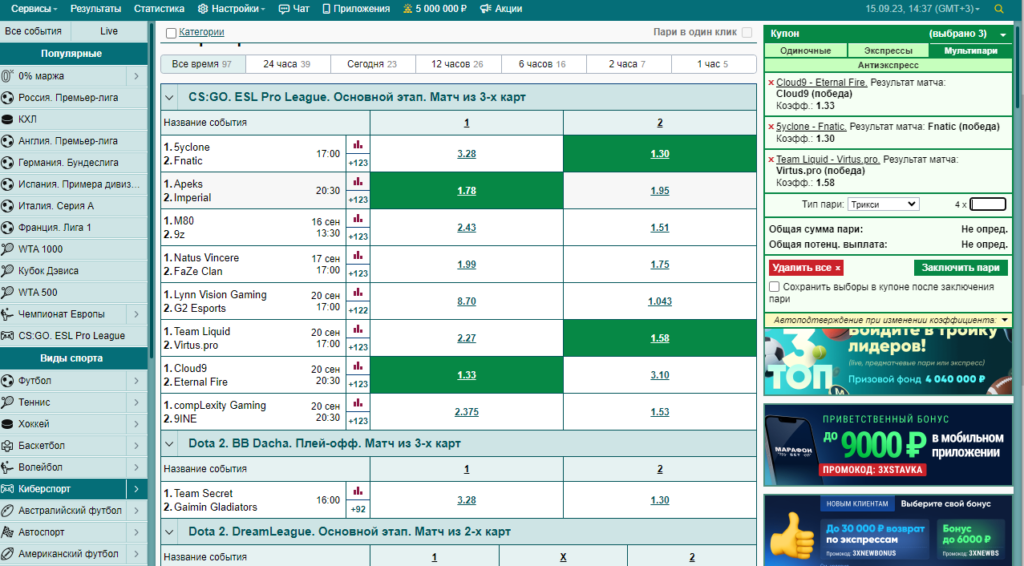
Task: Deselect highlighted Fnatic odds 1.30 in CS:GO
Action: tap(660, 154)
